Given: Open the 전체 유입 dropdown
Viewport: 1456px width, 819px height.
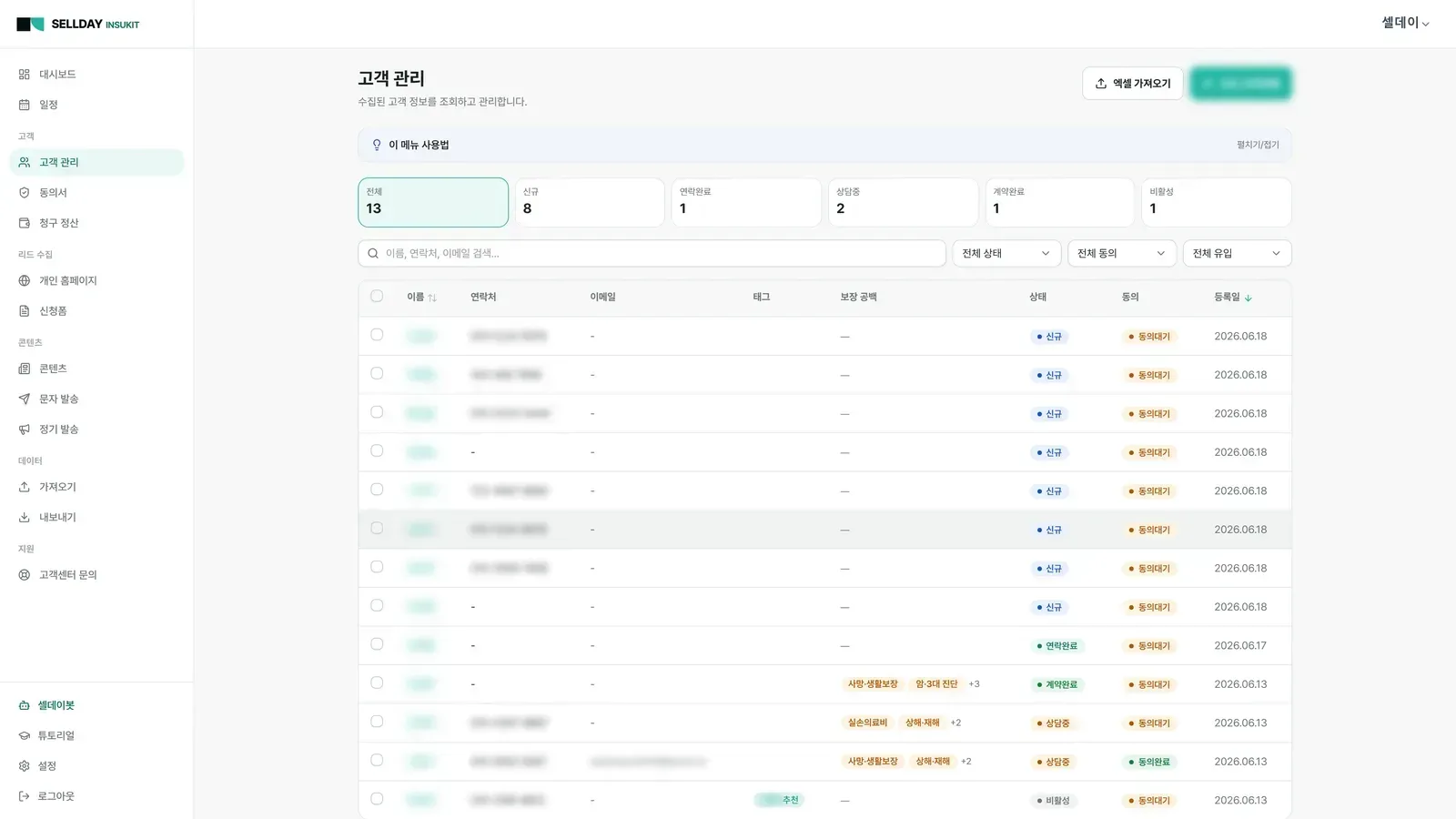Looking at the screenshot, I should pos(1237,254).
